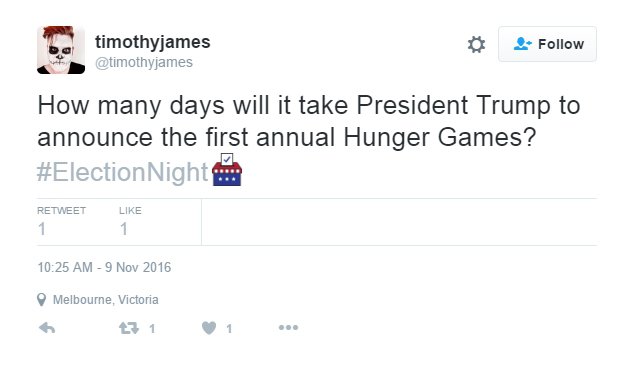View who liked under LIKE count

(x=130, y=222)
